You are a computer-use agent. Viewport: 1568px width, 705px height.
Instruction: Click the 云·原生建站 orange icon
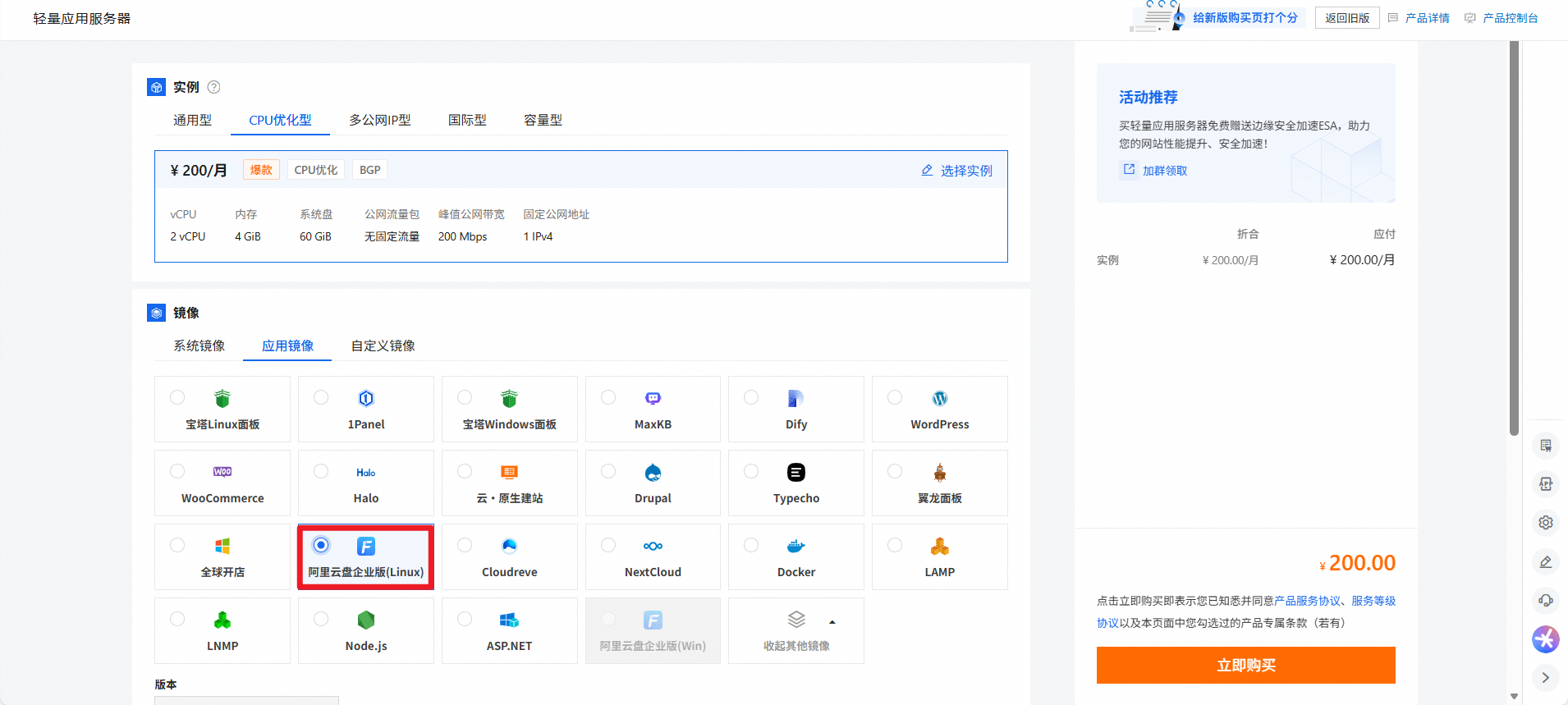pyautogui.click(x=509, y=472)
